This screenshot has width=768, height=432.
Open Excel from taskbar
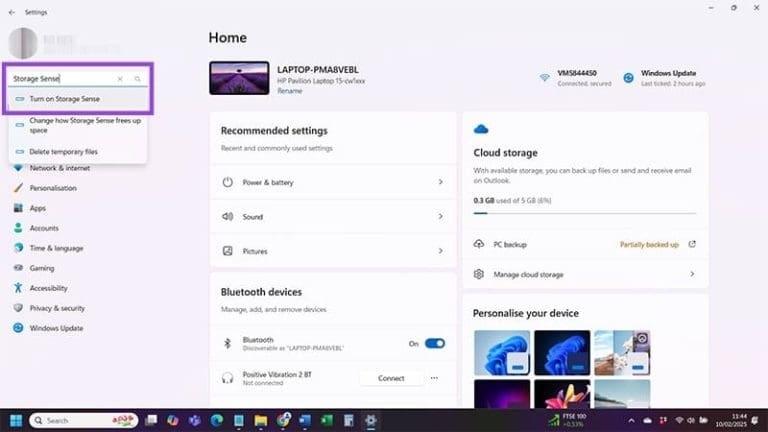pos(327,420)
